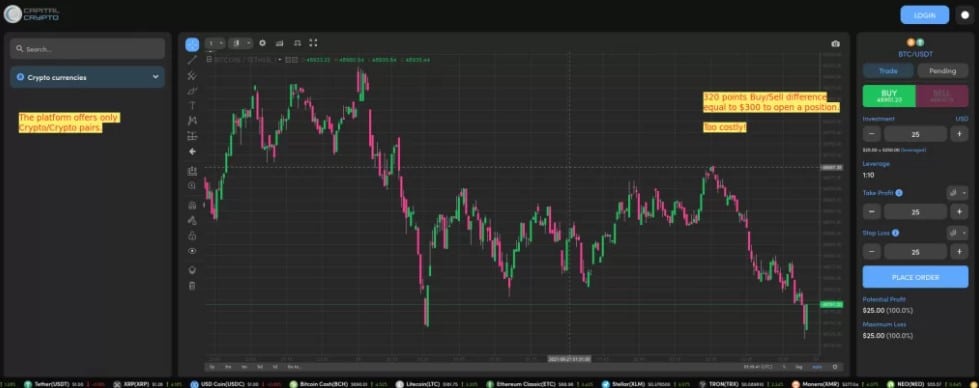Open chart settings gear icon
Viewport: 979px width, 388px height.
[262, 43]
